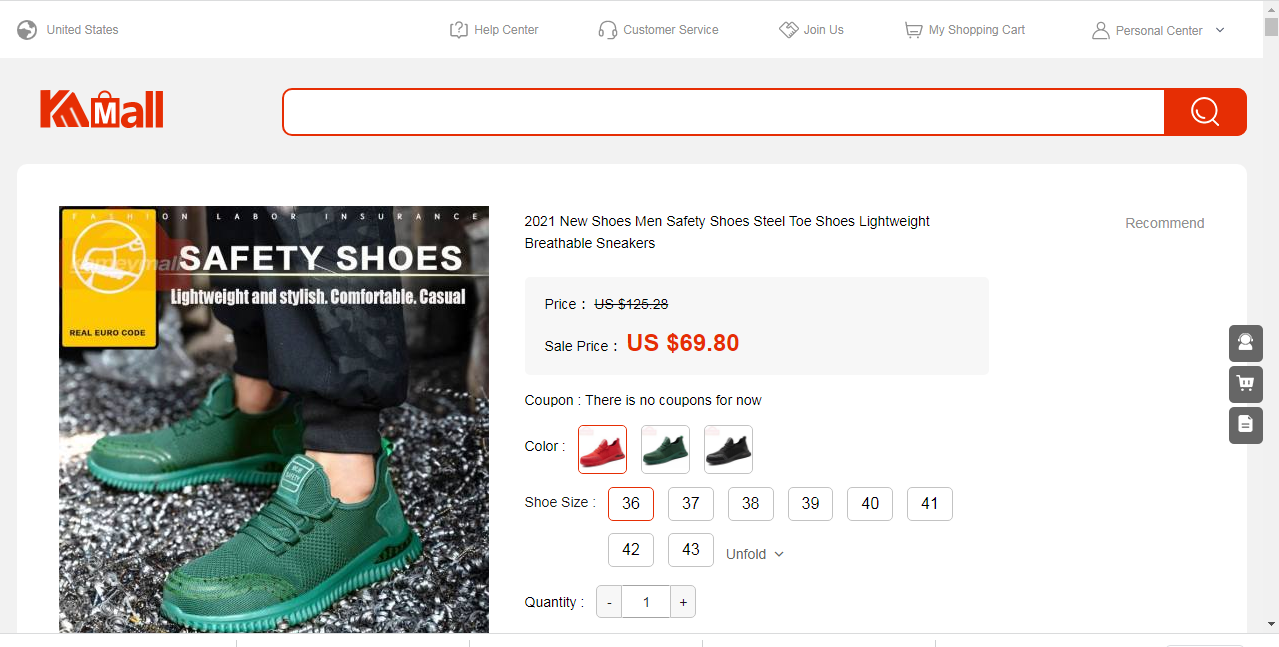Click the Recommend link
Screen dimensions: 1279x647
click(x=1164, y=223)
